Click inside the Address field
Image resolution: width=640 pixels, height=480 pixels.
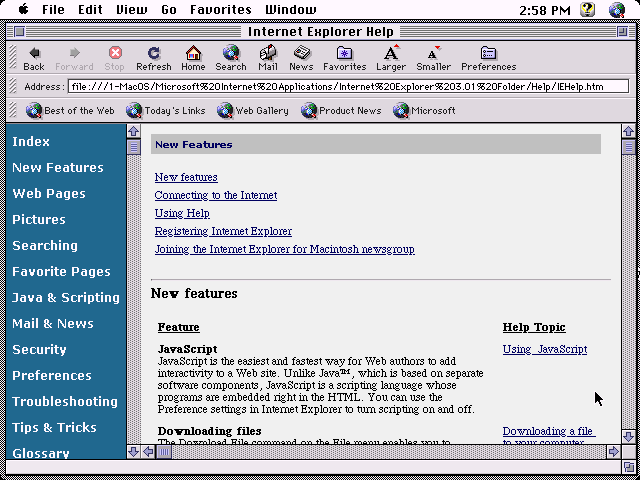[x=348, y=87]
